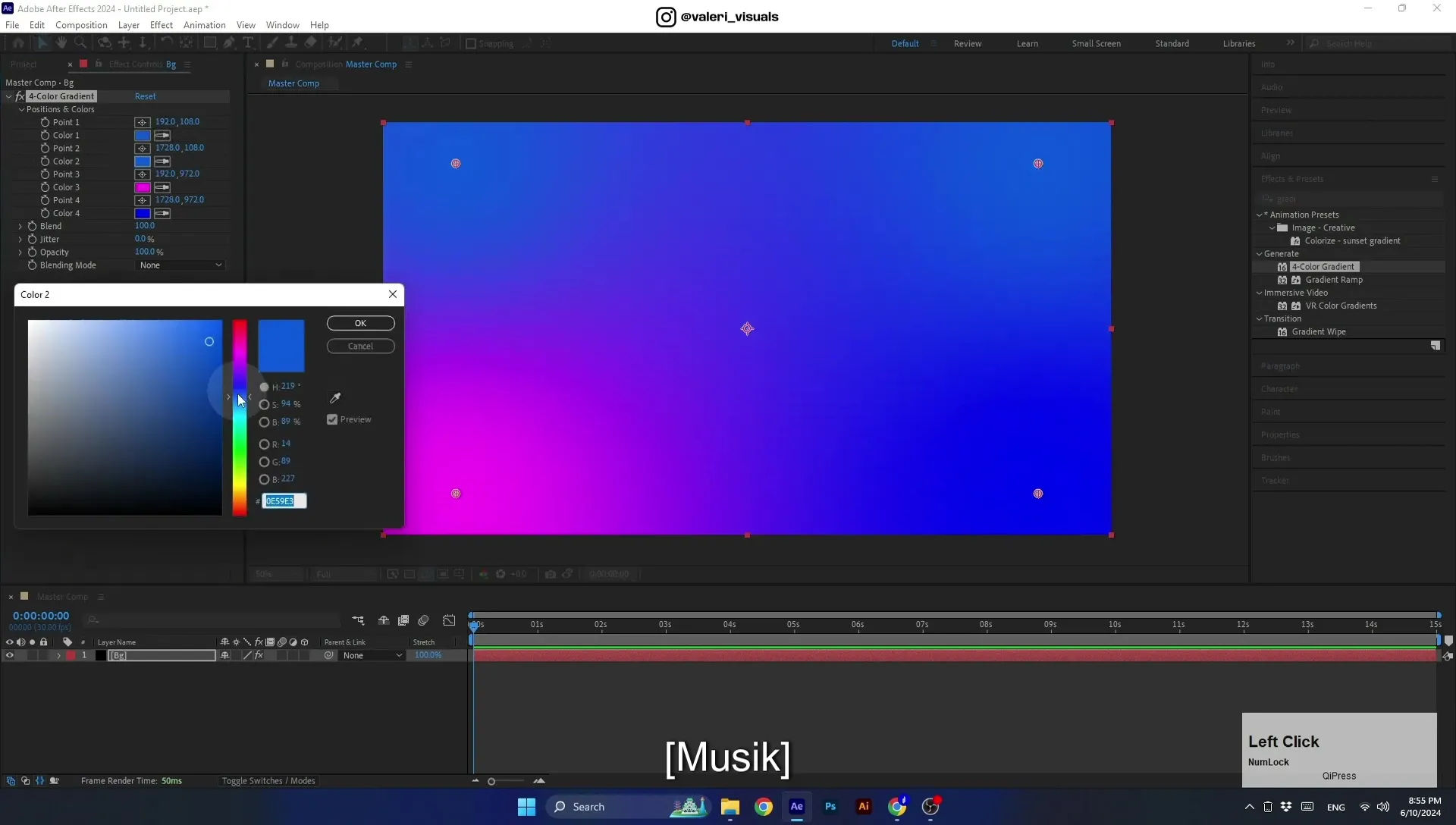Click the snapshot camera icon below viewer

pyautogui.click(x=551, y=574)
